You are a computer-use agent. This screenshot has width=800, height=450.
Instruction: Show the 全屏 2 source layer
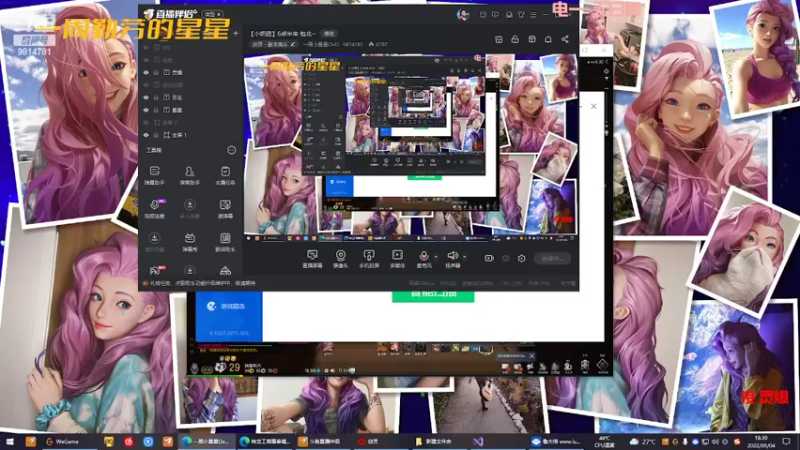pos(146,122)
